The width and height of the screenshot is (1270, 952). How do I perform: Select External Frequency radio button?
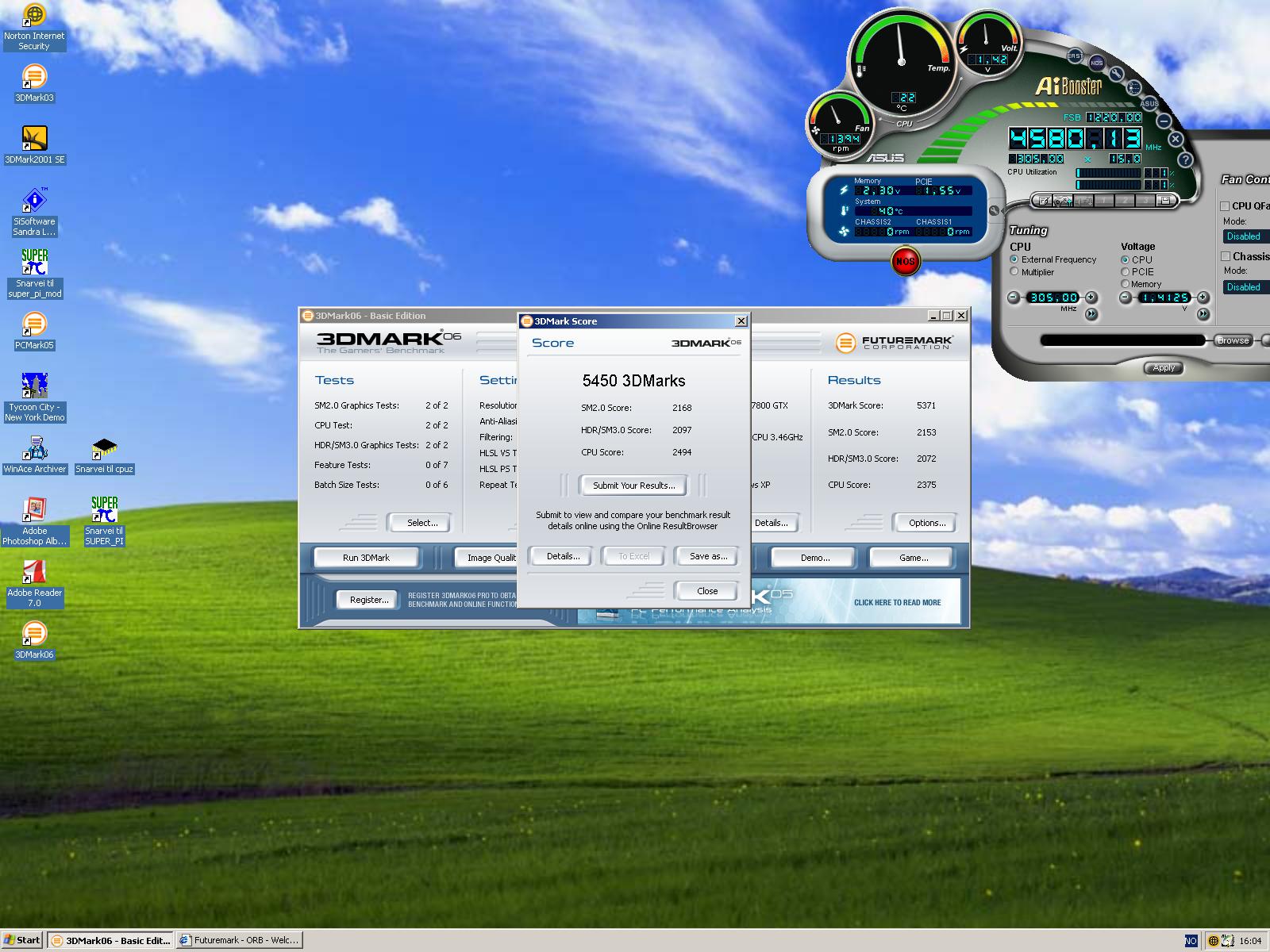click(x=1014, y=259)
